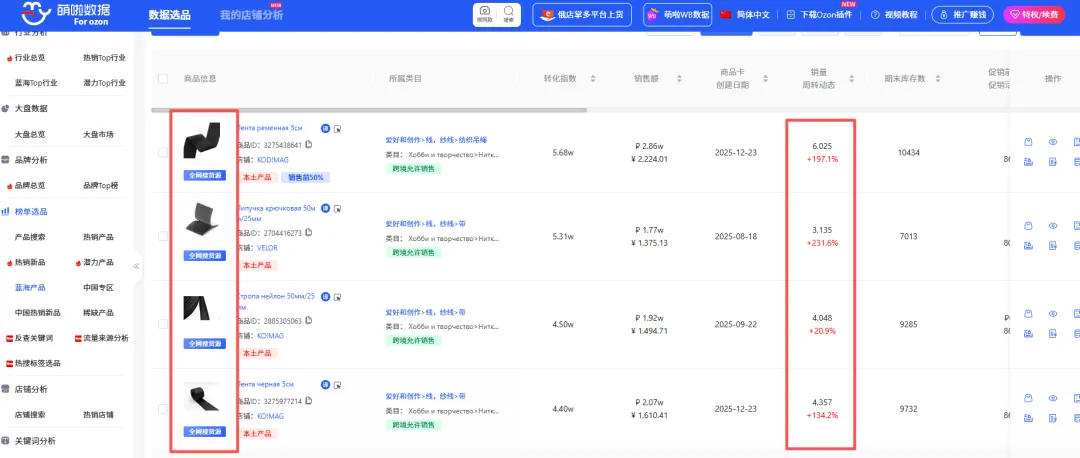Copy product ID 3275438641

[x=309, y=145]
